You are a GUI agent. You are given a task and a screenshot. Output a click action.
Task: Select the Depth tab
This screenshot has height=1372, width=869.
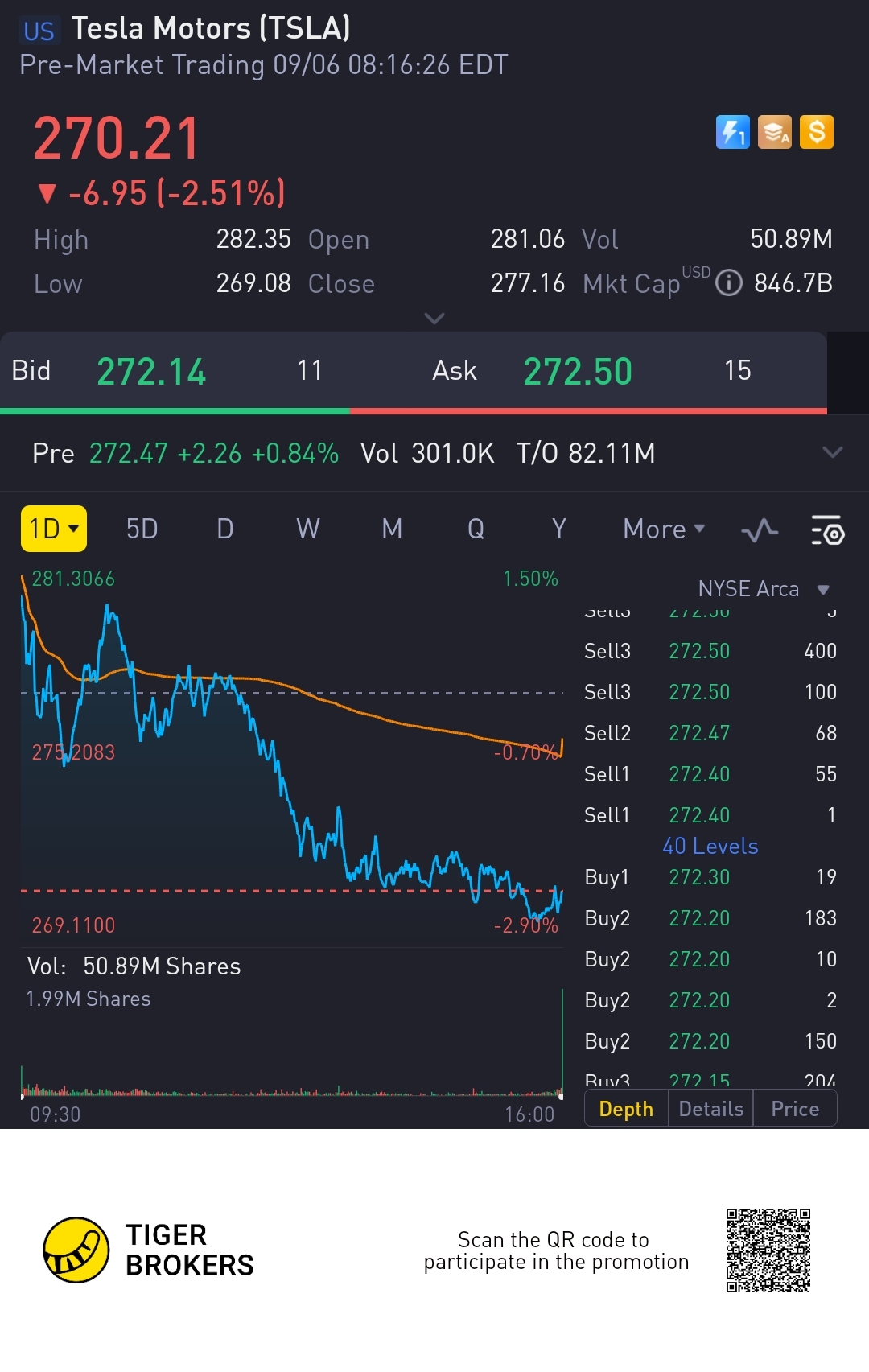(626, 1109)
